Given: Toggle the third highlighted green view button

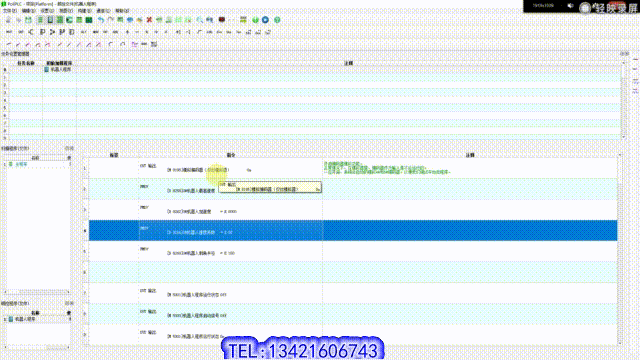Looking at the screenshot, I should [x=60, y=20].
